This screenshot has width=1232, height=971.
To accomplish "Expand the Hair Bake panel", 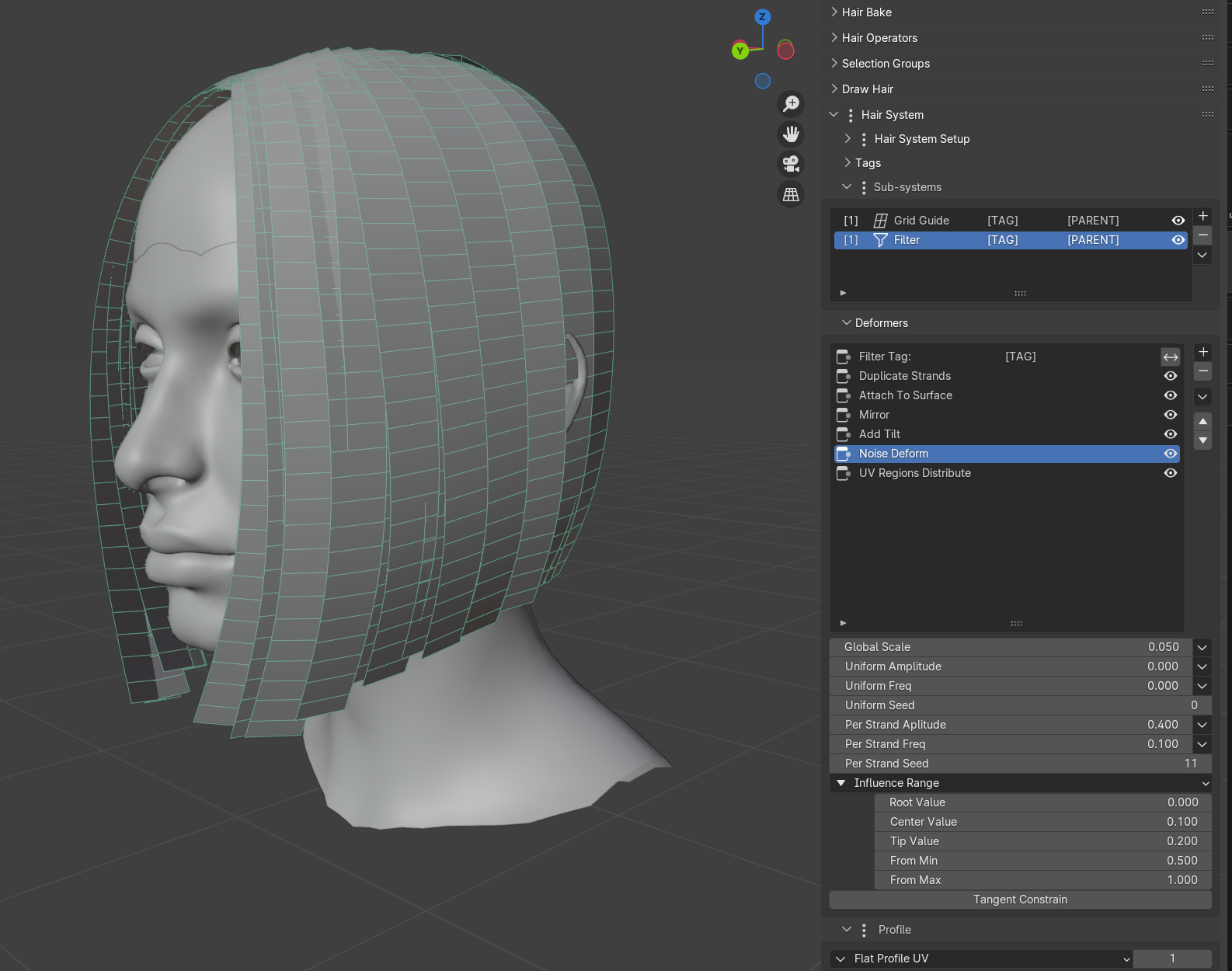I will (x=867, y=12).
